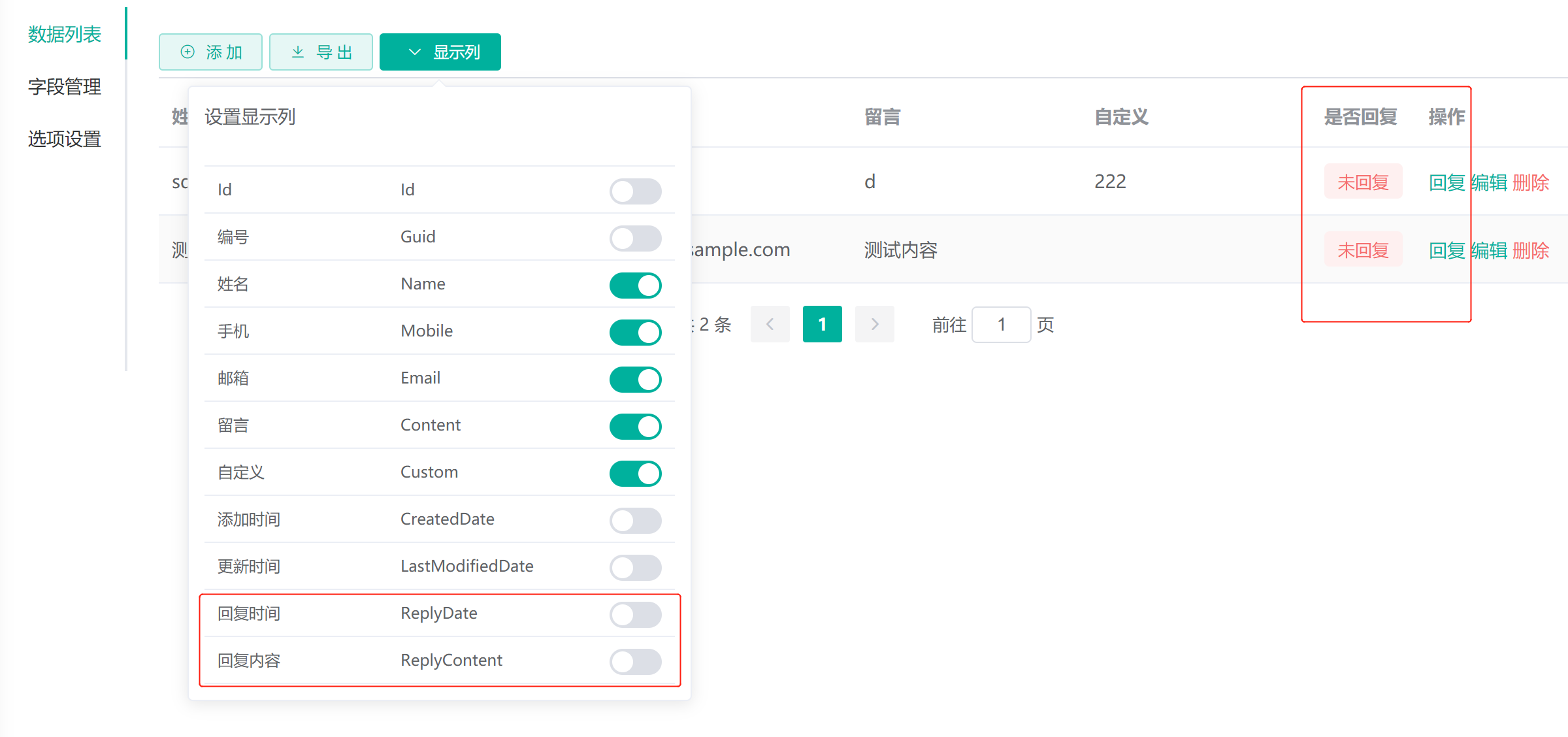Click the 前往 page number input
Screen dimensions: 1568x737
pyautogui.click(x=1001, y=325)
